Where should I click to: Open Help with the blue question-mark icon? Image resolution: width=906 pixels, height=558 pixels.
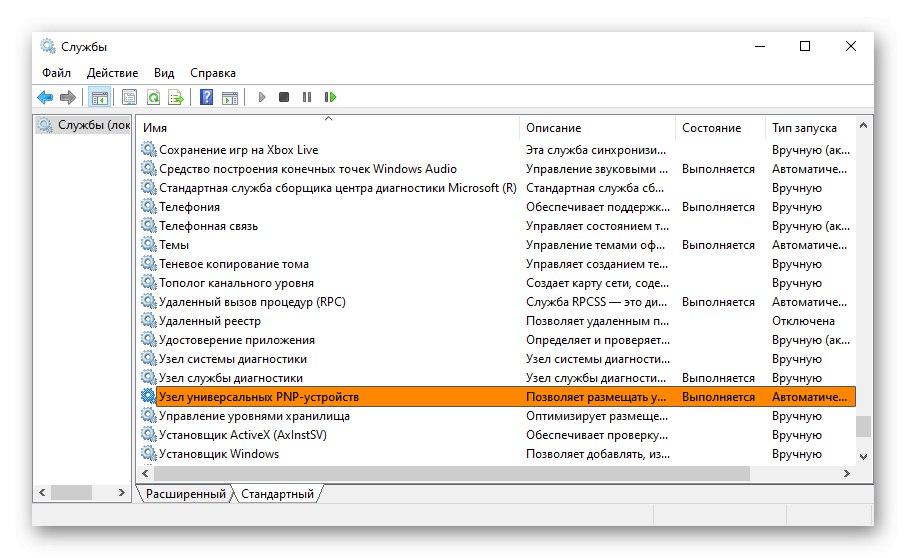[206, 97]
